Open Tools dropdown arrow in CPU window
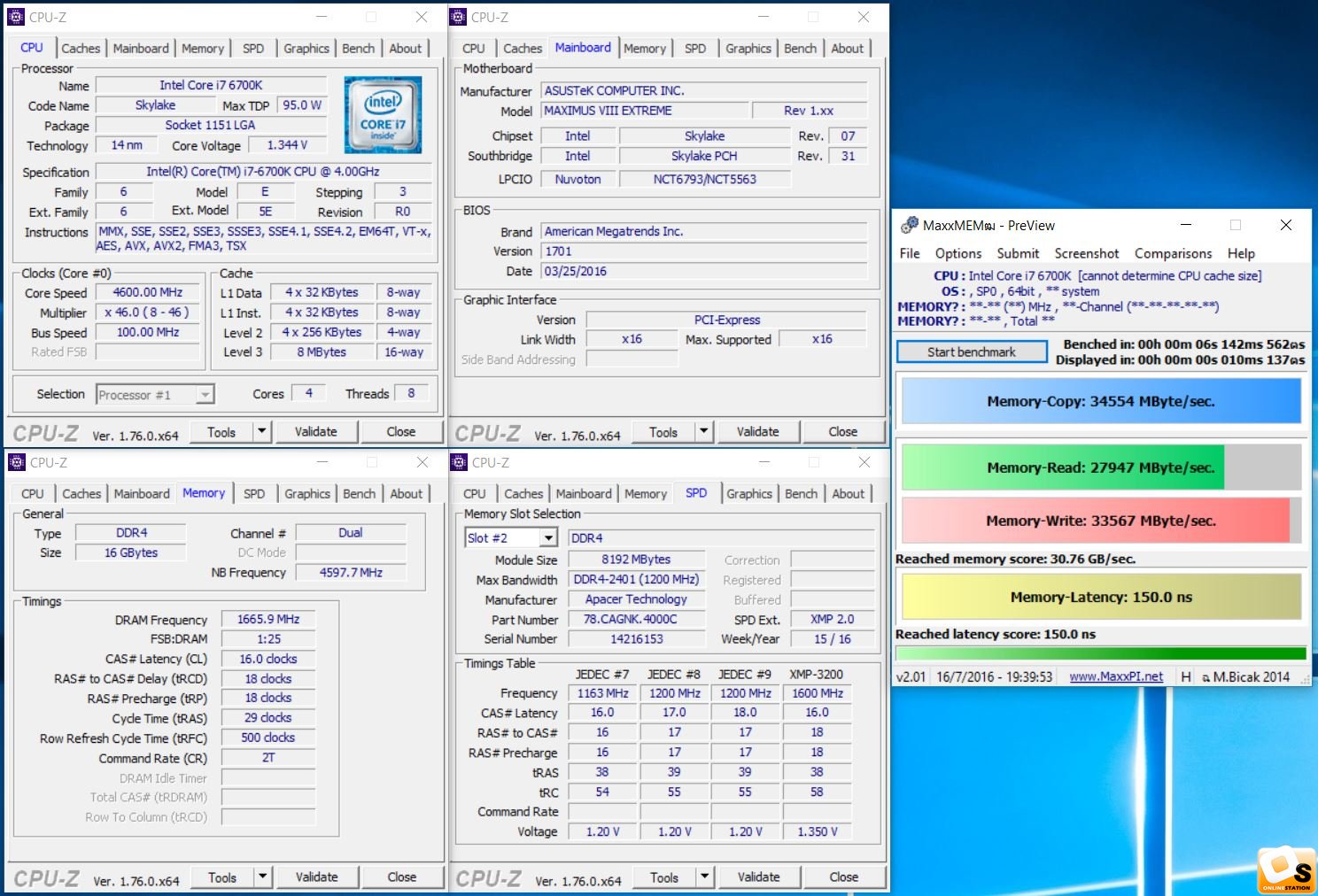 tap(261, 432)
